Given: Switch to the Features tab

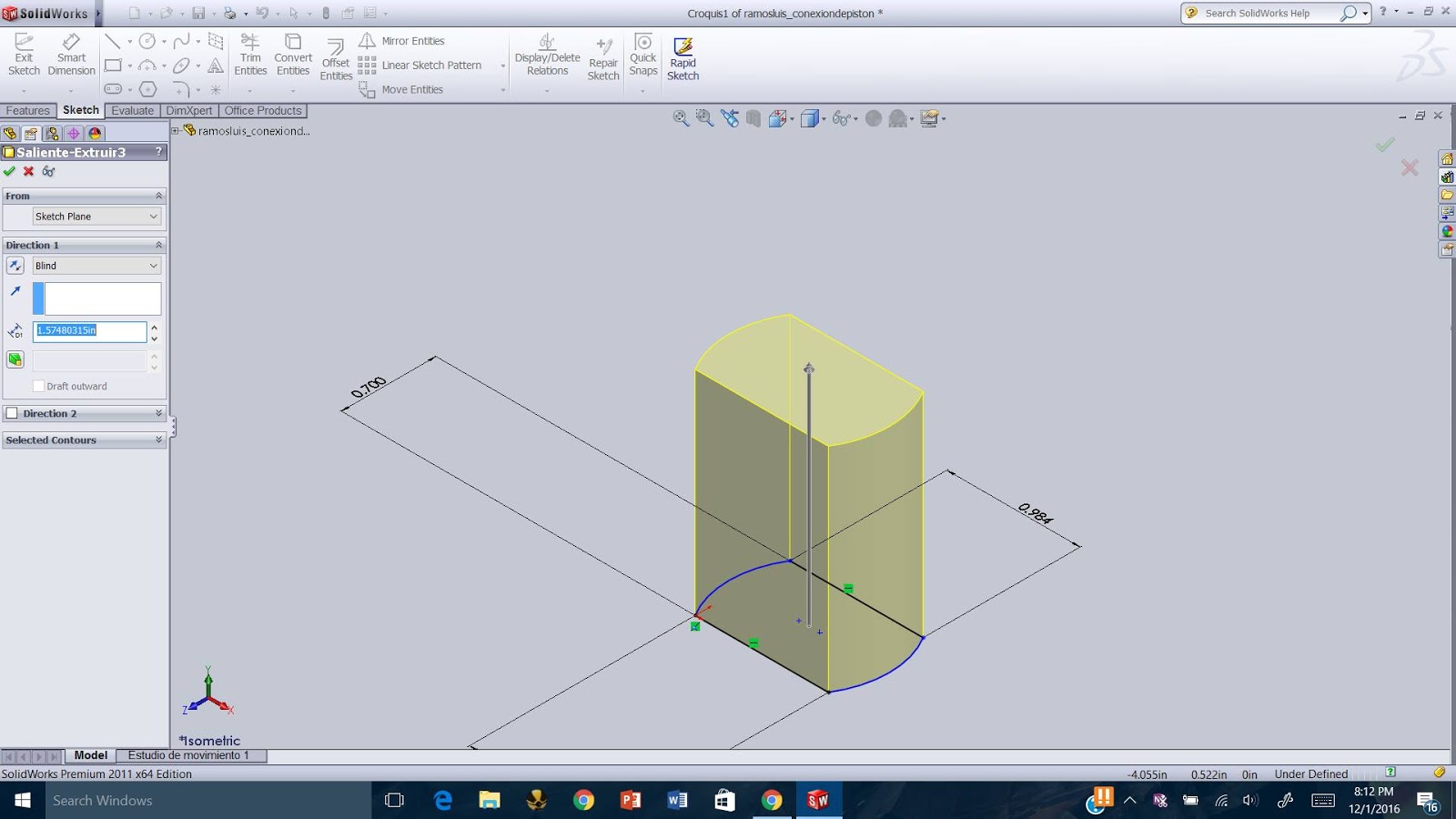Looking at the screenshot, I should (x=28, y=110).
